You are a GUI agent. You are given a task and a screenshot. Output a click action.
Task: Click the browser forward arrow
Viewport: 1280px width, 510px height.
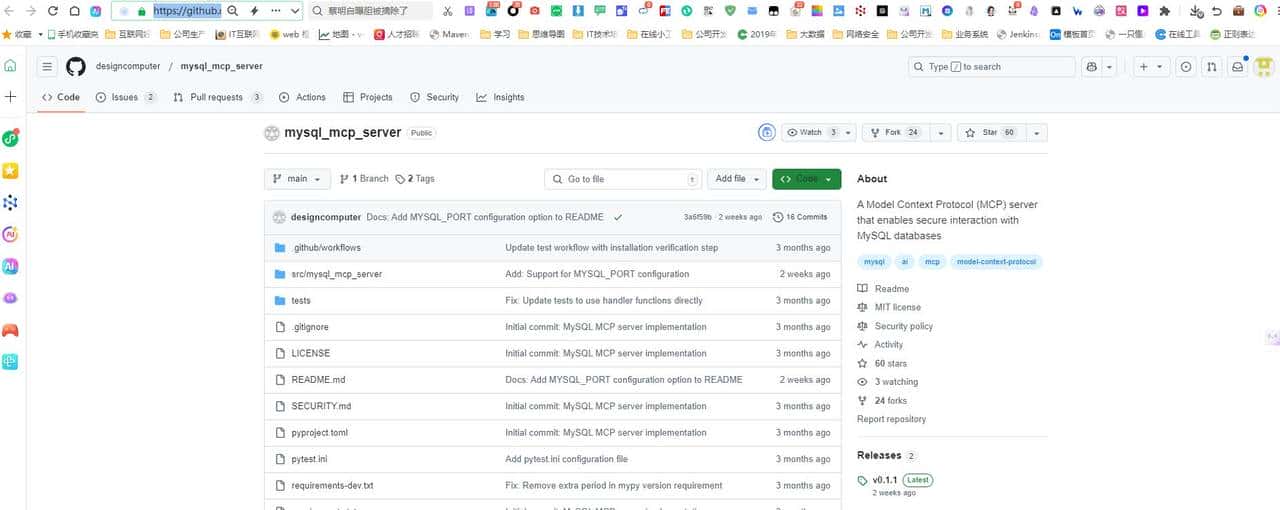[x=30, y=11]
